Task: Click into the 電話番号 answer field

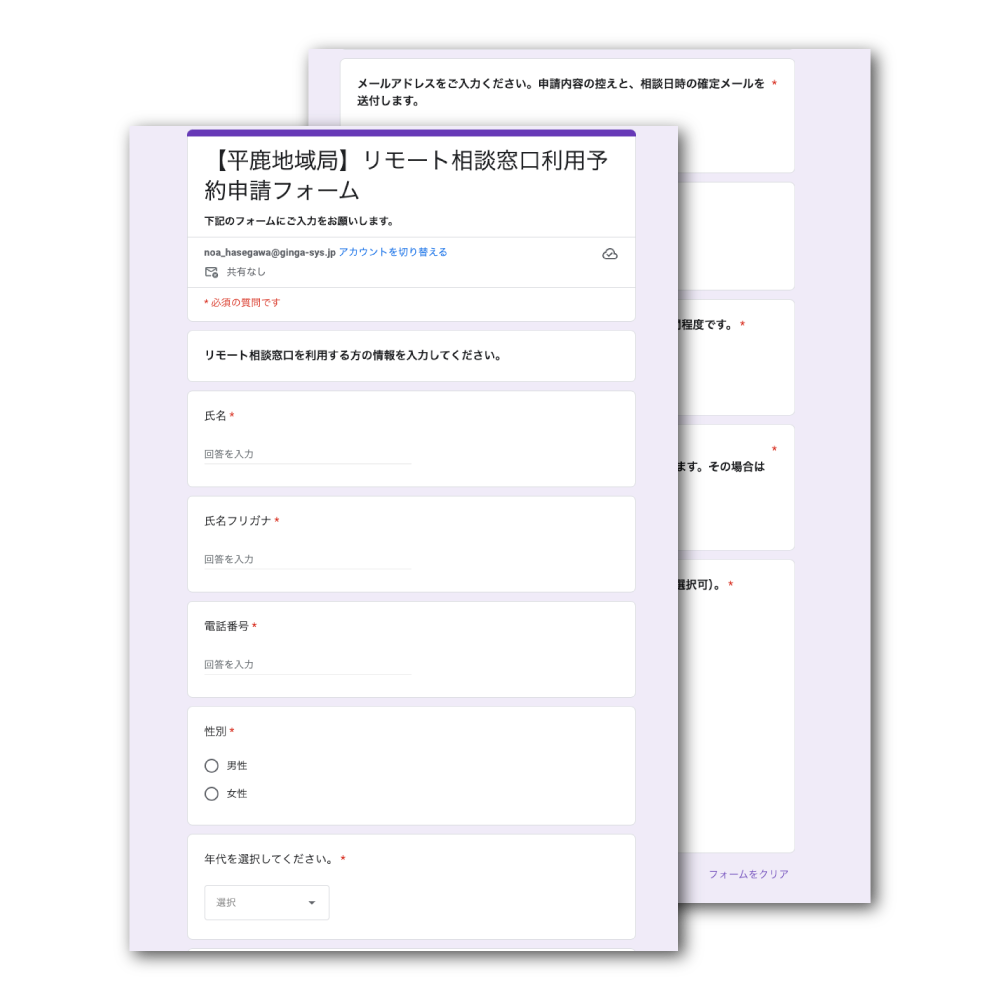Action: point(307,664)
